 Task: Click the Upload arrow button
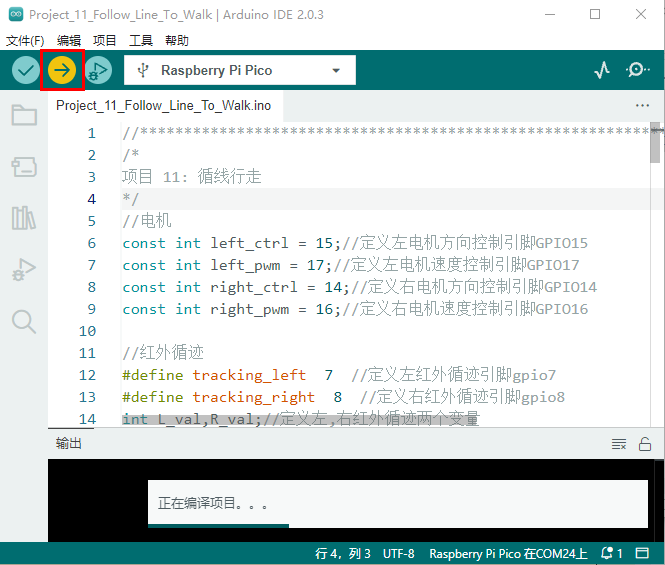62,70
